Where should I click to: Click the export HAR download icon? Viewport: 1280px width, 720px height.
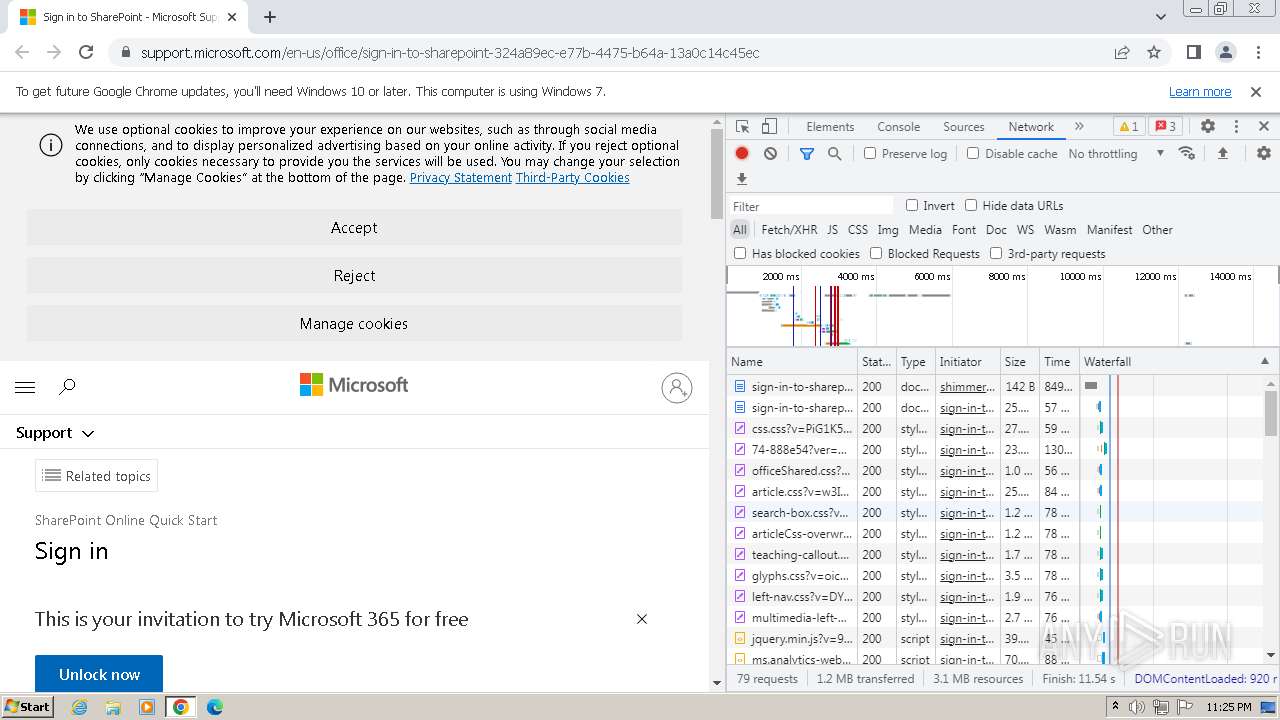[742, 179]
